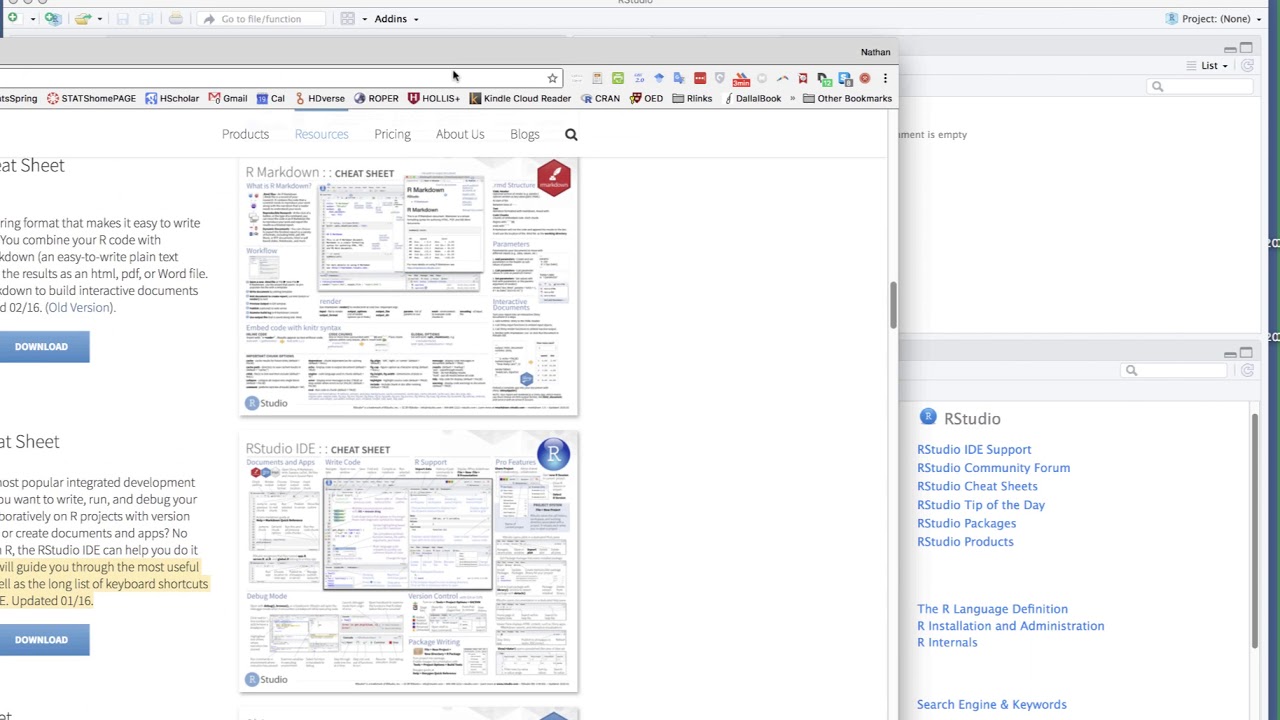Open the R Markdown cheat sheet thumbnail

click(408, 287)
